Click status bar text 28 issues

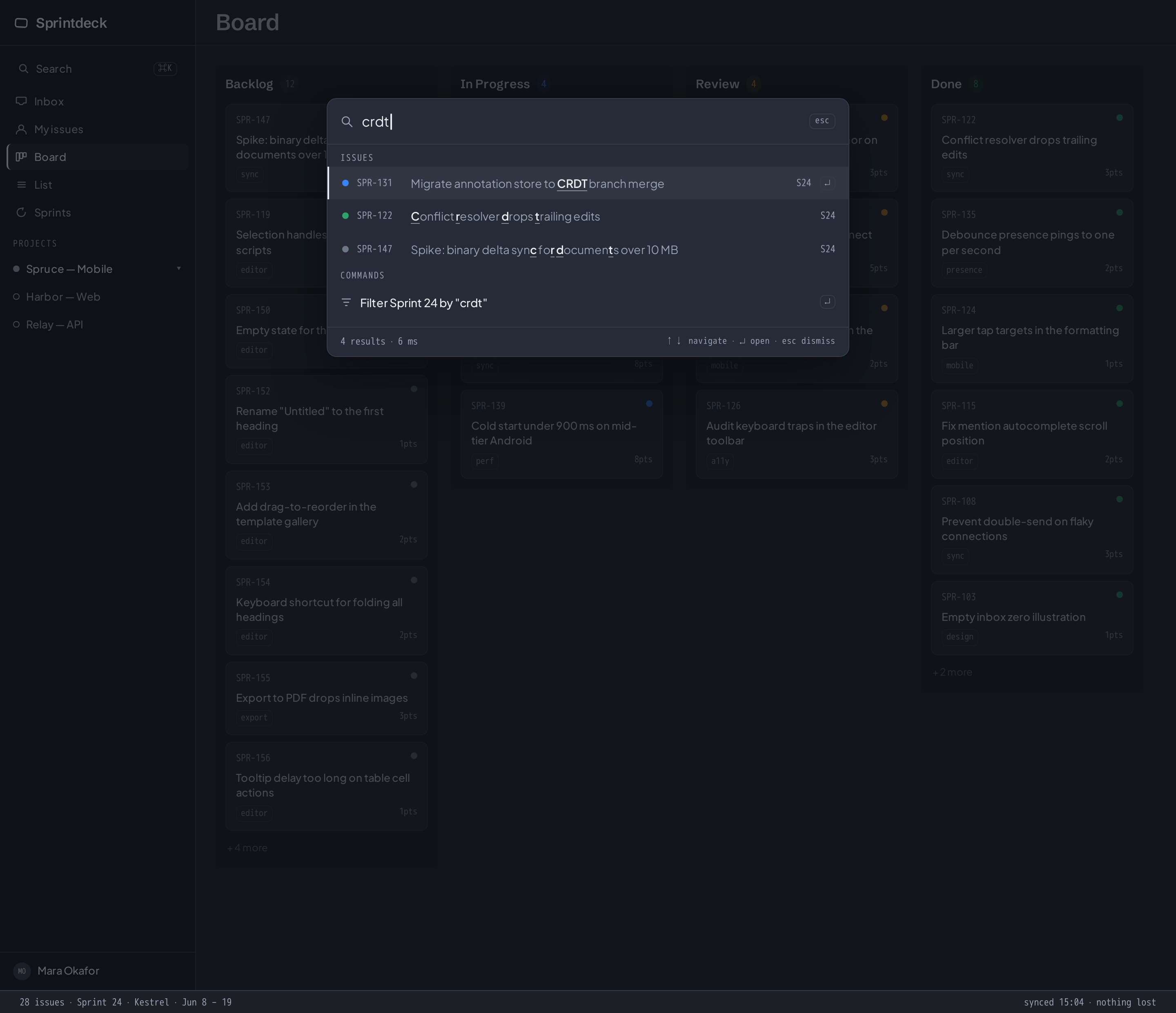[42, 1002]
